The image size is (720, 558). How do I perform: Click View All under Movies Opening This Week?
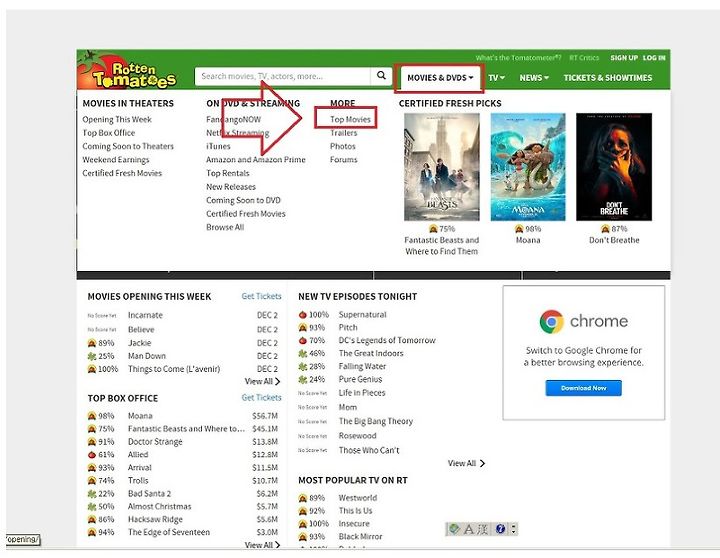(262, 381)
